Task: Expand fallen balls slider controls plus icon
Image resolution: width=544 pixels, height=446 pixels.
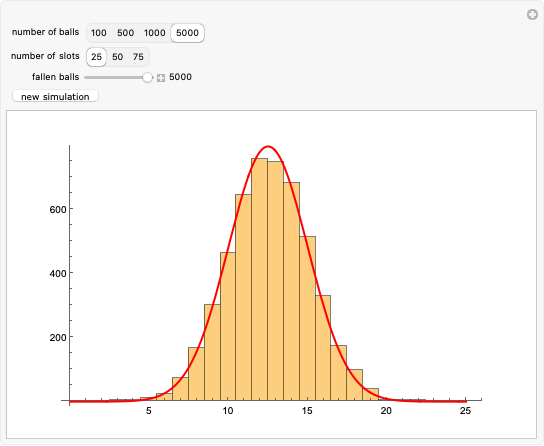Action: tap(161, 78)
